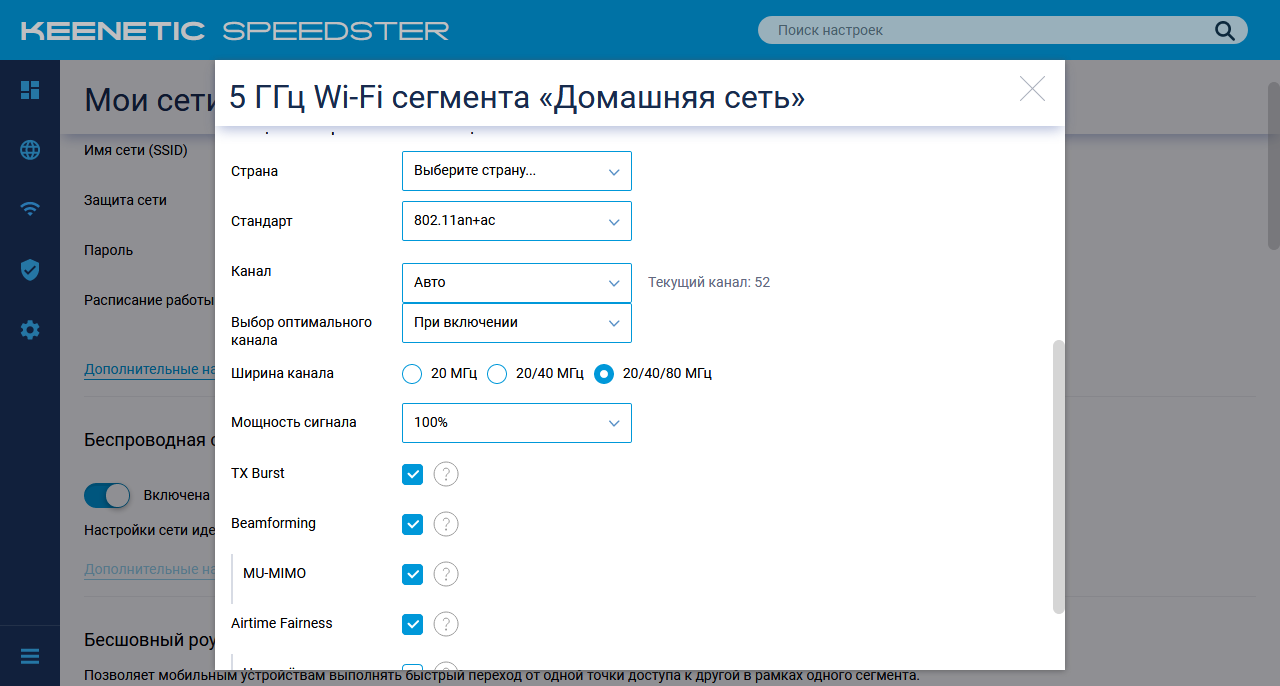Open the Выбор оптимального канала dropdown
Viewport: 1280px width, 686px height.
click(517, 323)
